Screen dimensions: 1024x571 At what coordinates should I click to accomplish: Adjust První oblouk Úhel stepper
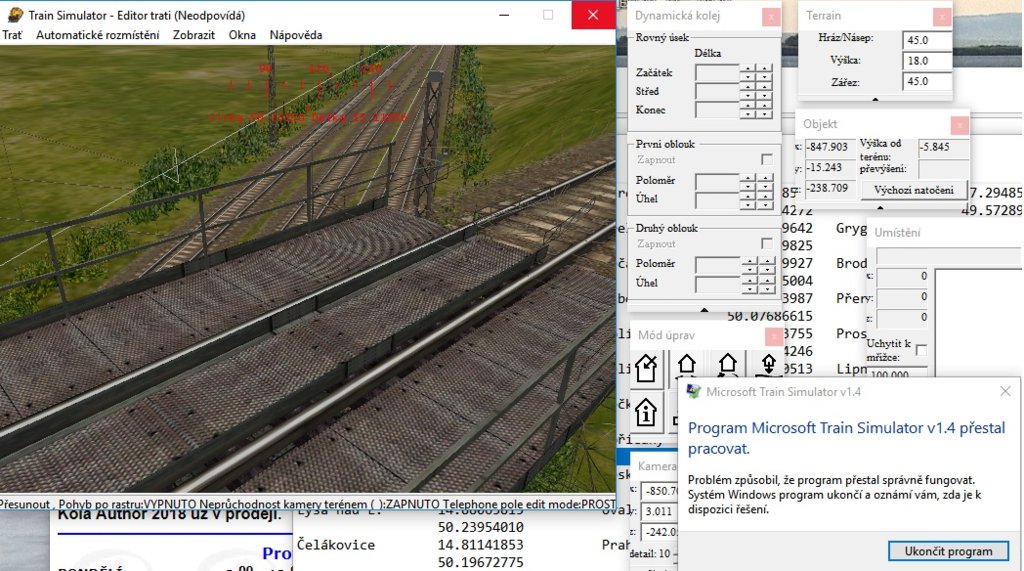tap(758, 200)
